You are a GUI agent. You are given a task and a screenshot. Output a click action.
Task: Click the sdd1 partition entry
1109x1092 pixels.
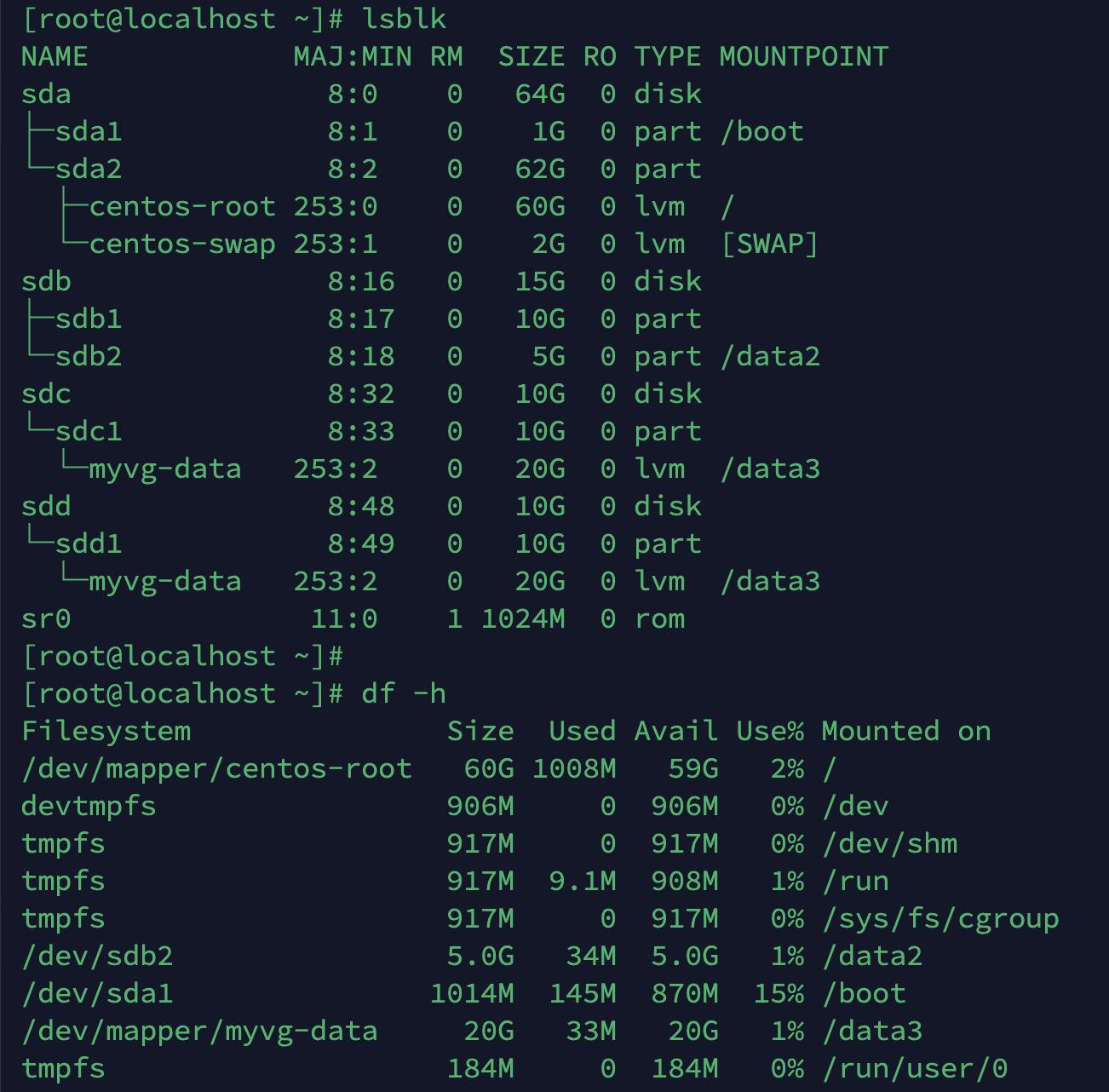coord(89,543)
